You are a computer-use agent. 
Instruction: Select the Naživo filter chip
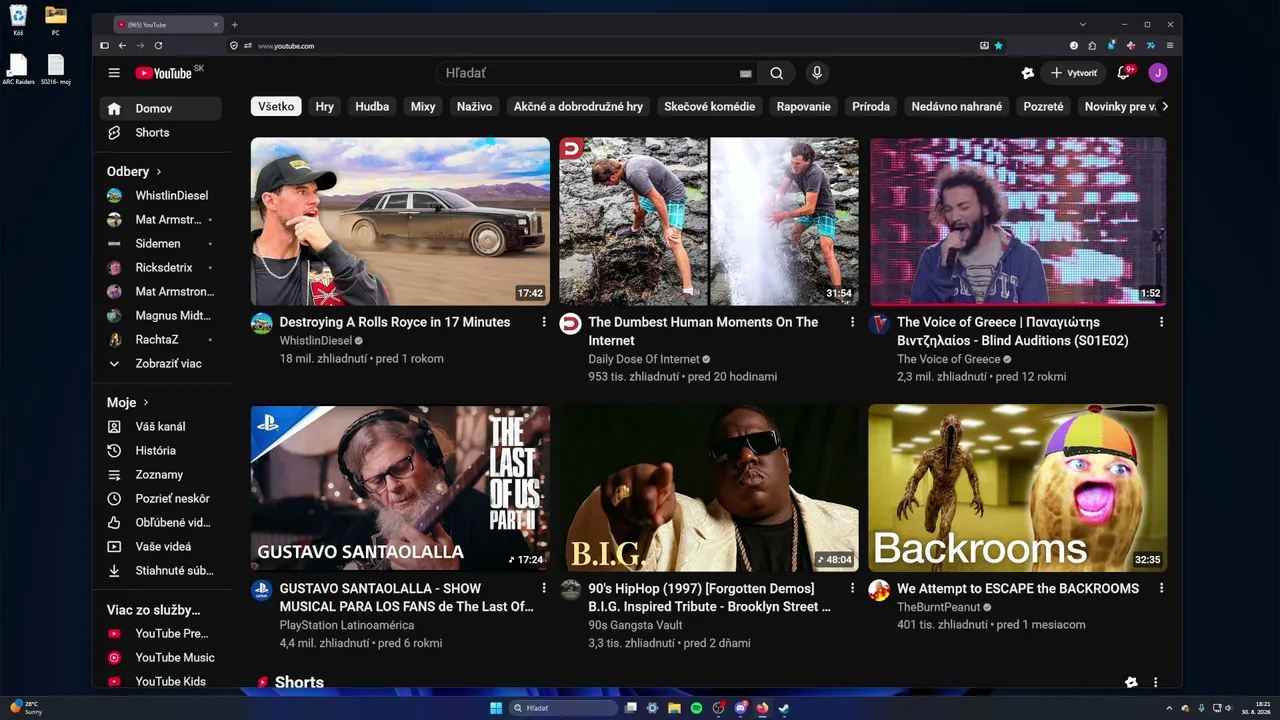(x=474, y=106)
